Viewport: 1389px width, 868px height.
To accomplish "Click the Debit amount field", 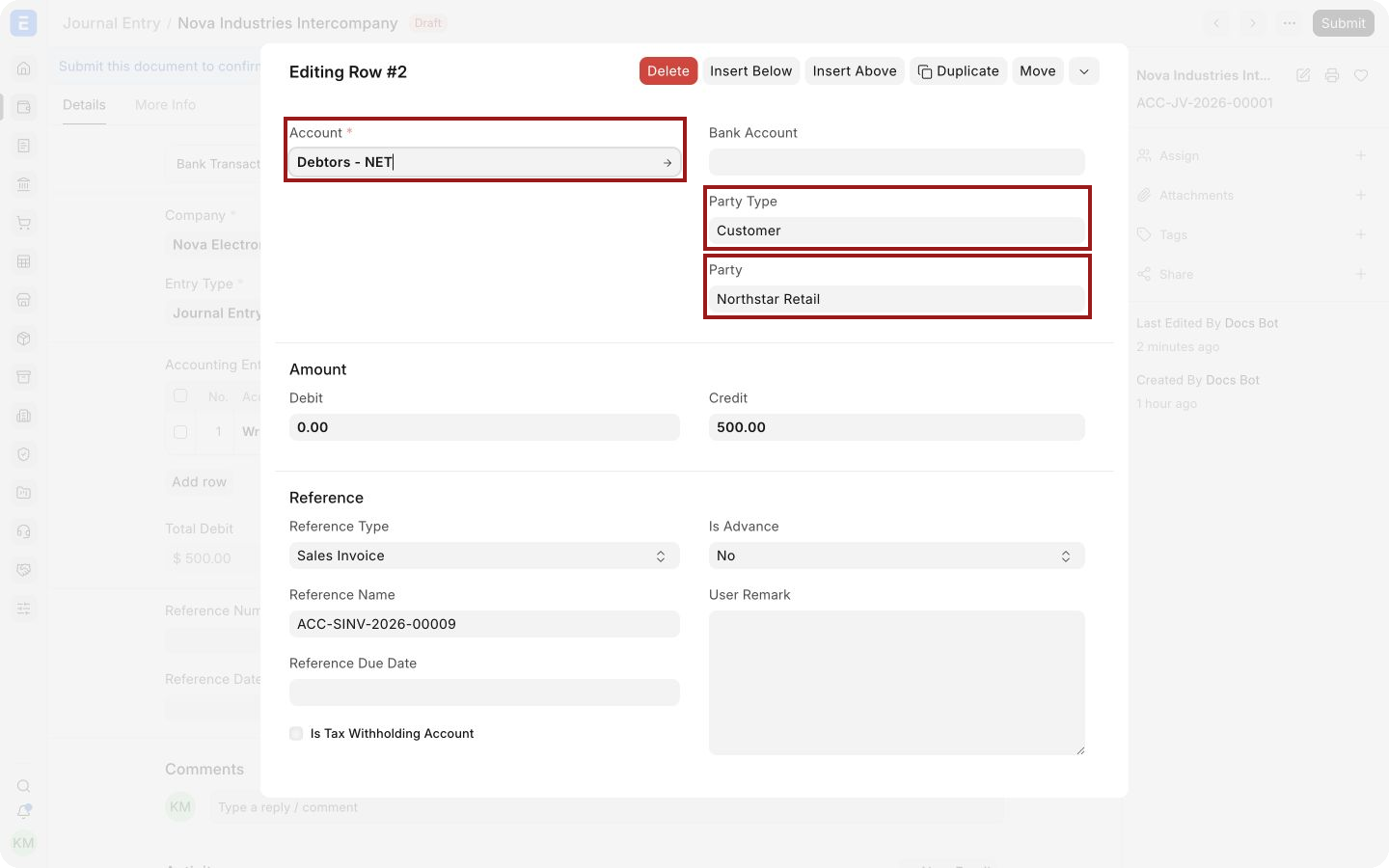I will (484, 427).
